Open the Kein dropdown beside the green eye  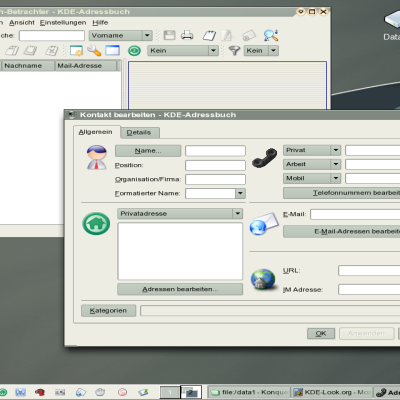click(x=183, y=51)
